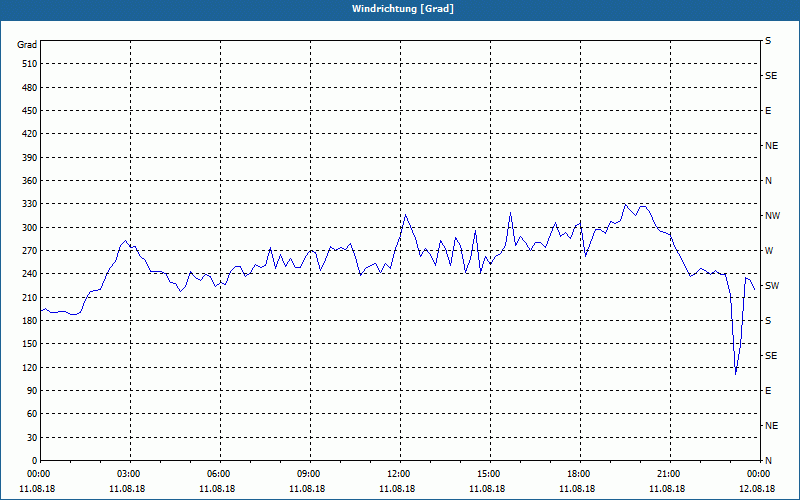Select the 210 y-axis value
The image size is (800, 500).
click(x=30, y=297)
